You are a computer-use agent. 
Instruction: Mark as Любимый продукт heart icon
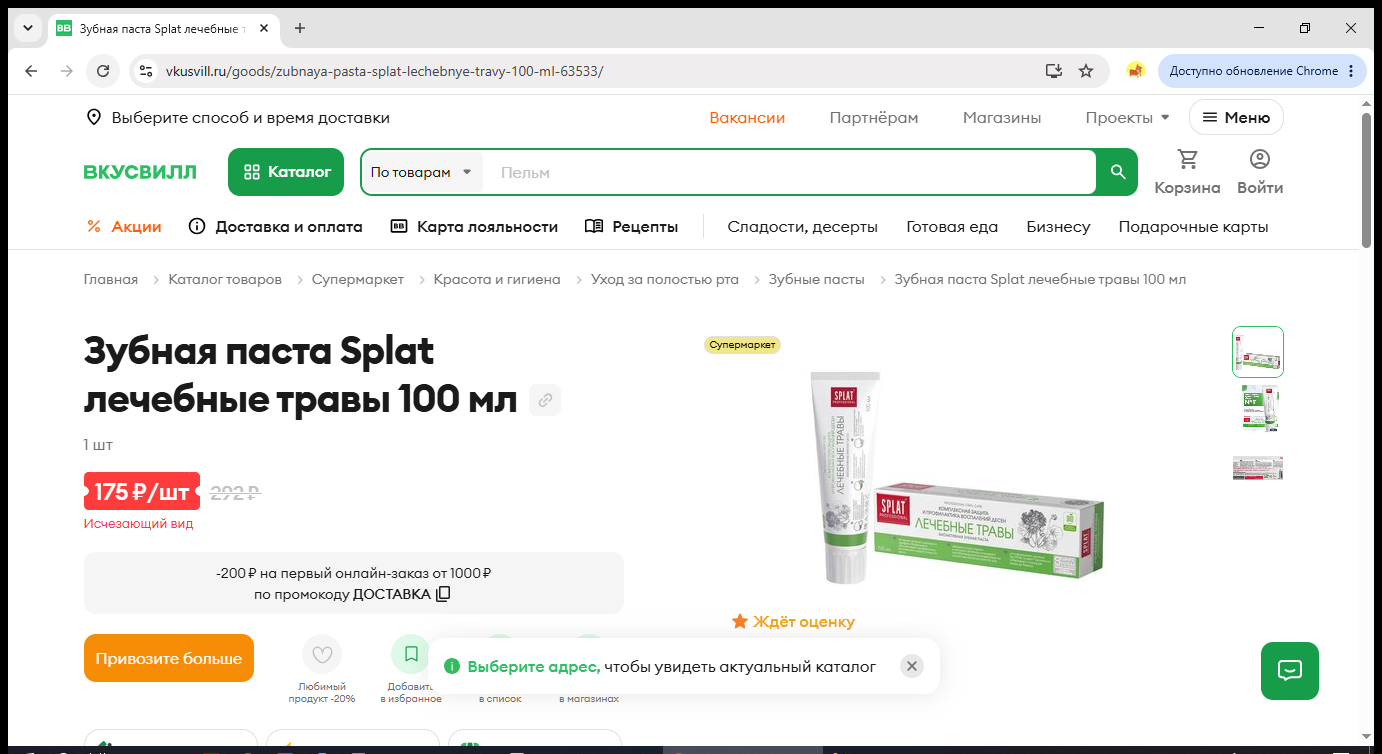point(322,655)
